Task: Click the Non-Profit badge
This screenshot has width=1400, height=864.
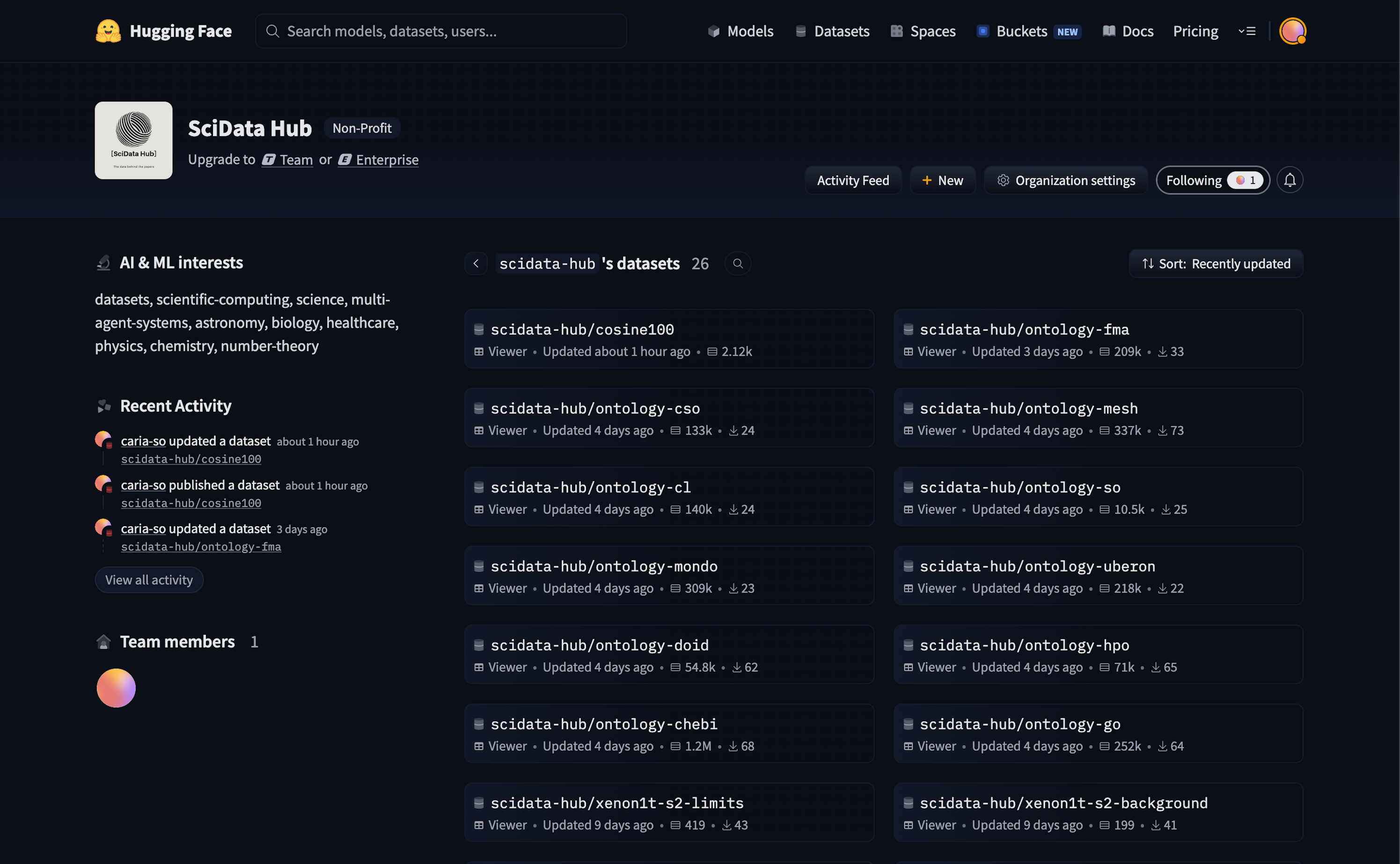Action: pyautogui.click(x=362, y=128)
